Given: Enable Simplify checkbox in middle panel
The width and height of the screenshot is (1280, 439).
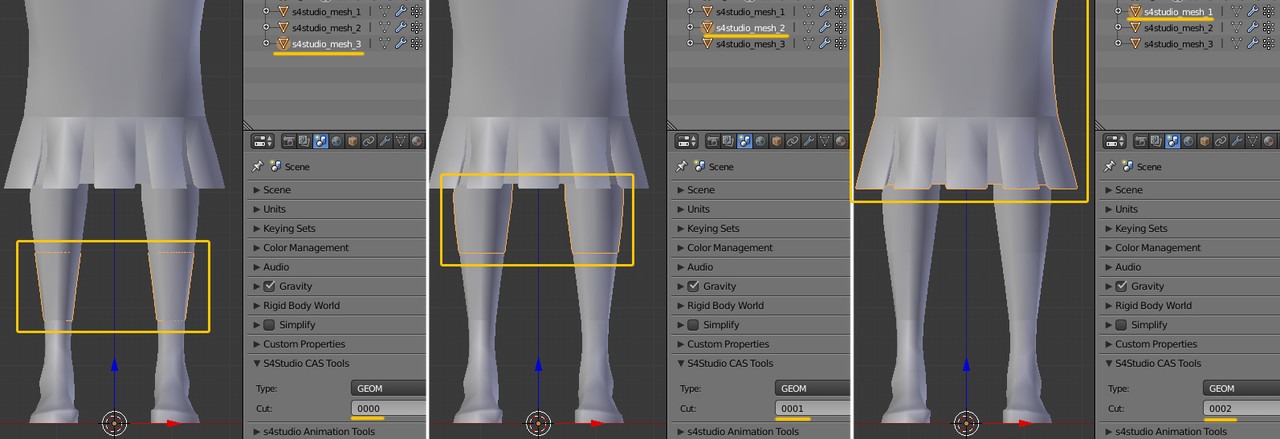Looking at the screenshot, I should click(693, 324).
